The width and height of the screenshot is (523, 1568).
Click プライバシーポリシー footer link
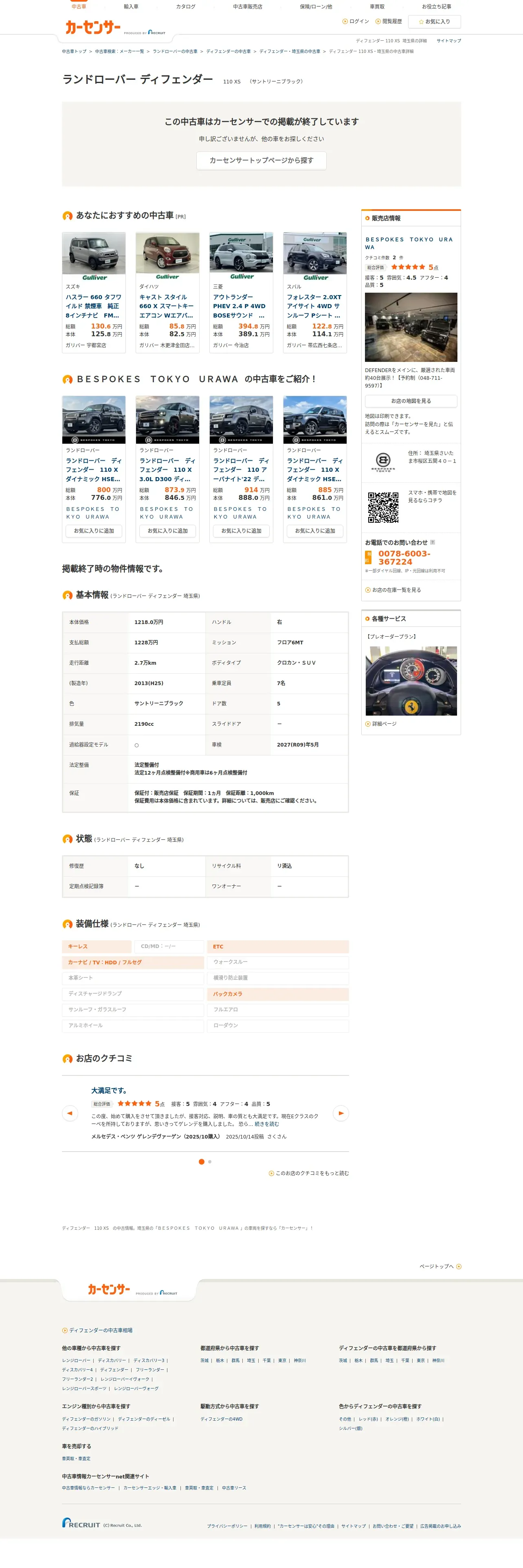click(227, 1526)
